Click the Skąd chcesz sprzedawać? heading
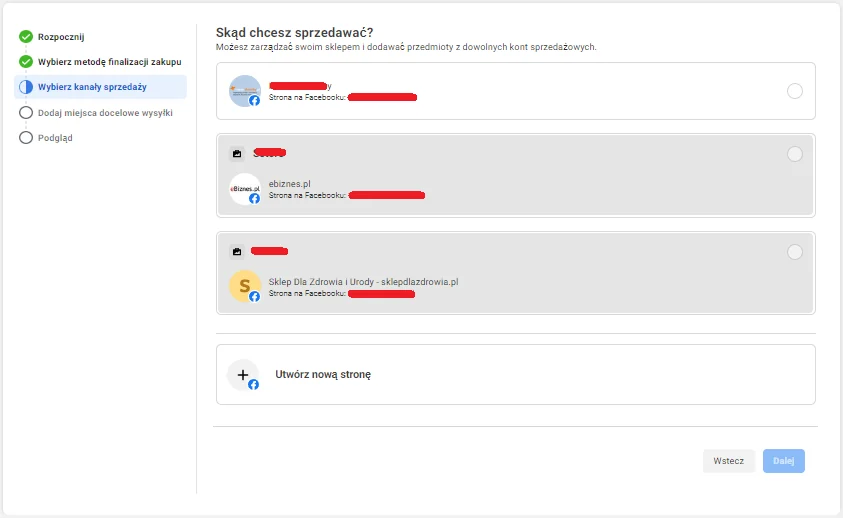843x518 pixels. tap(294, 33)
